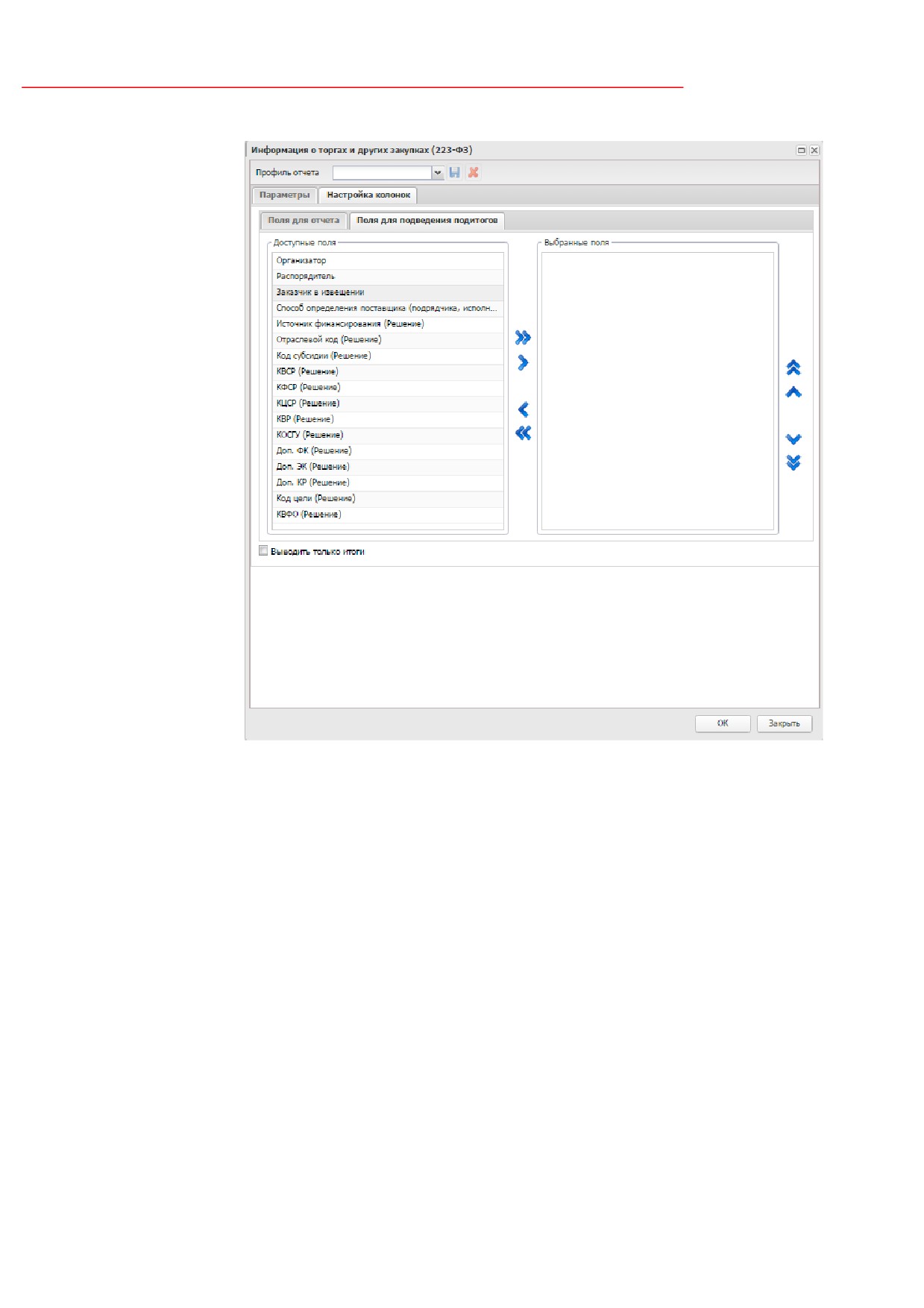Click the 'Закрыть' button
The image size is (924, 1308).
click(784, 723)
